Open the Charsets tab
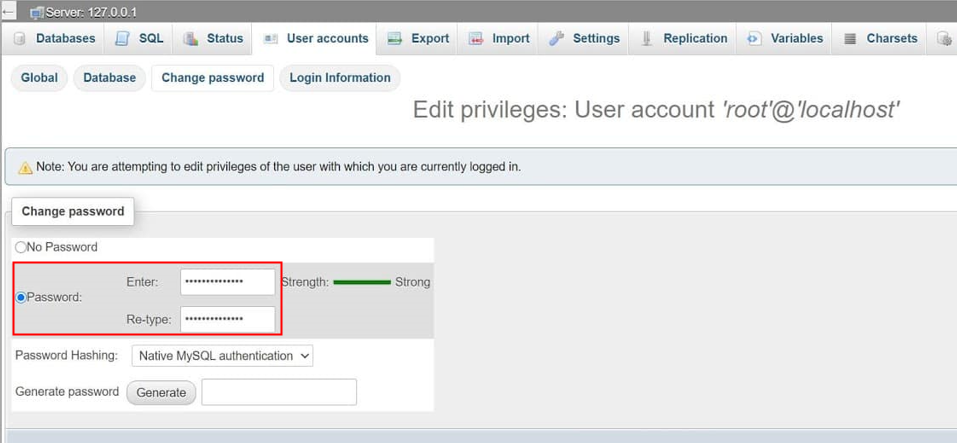The height and width of the screenshot is (443, 957). (x=880, y=38)
